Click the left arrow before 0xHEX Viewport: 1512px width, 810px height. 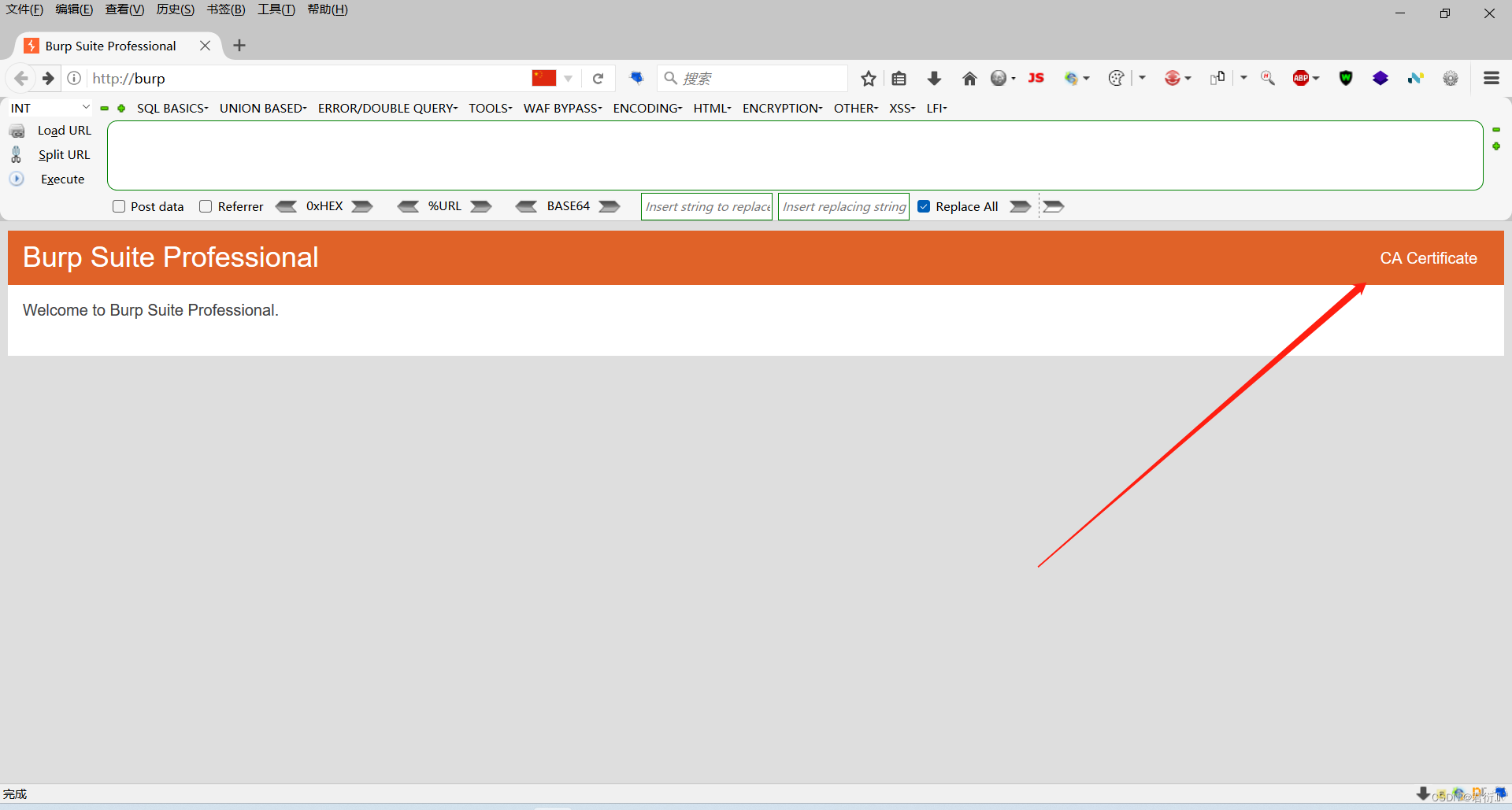286,206
